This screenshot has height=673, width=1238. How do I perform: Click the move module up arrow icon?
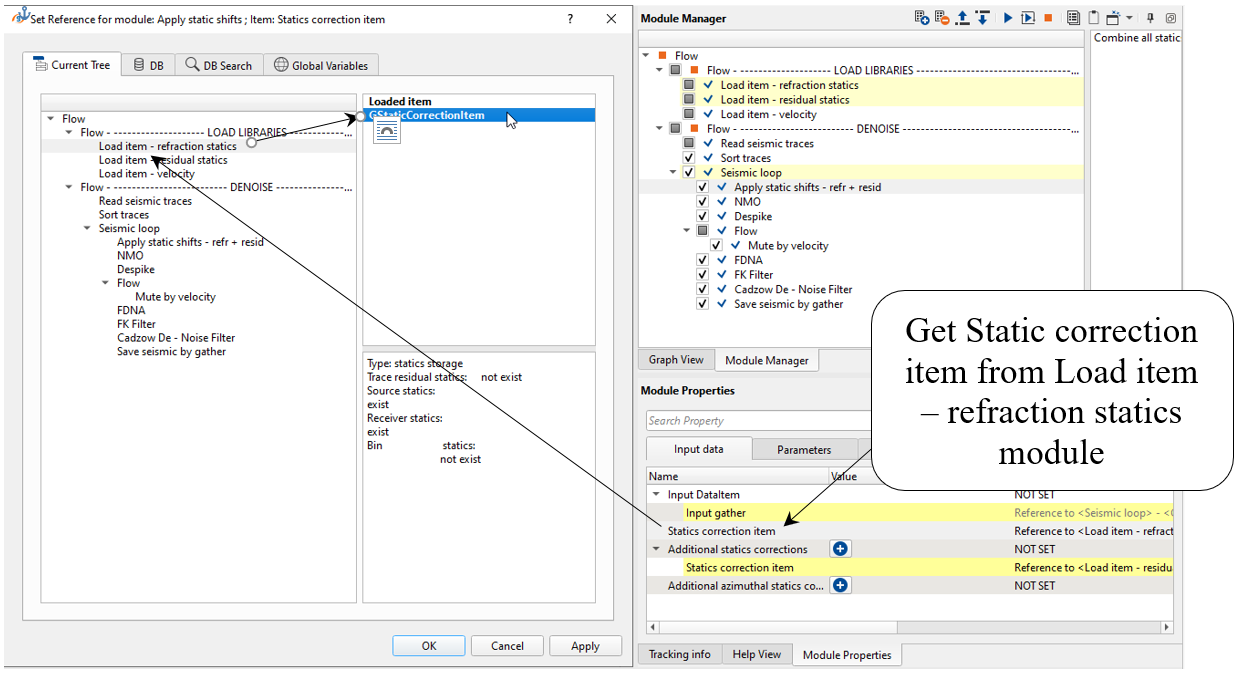click(x=963, y=18)
